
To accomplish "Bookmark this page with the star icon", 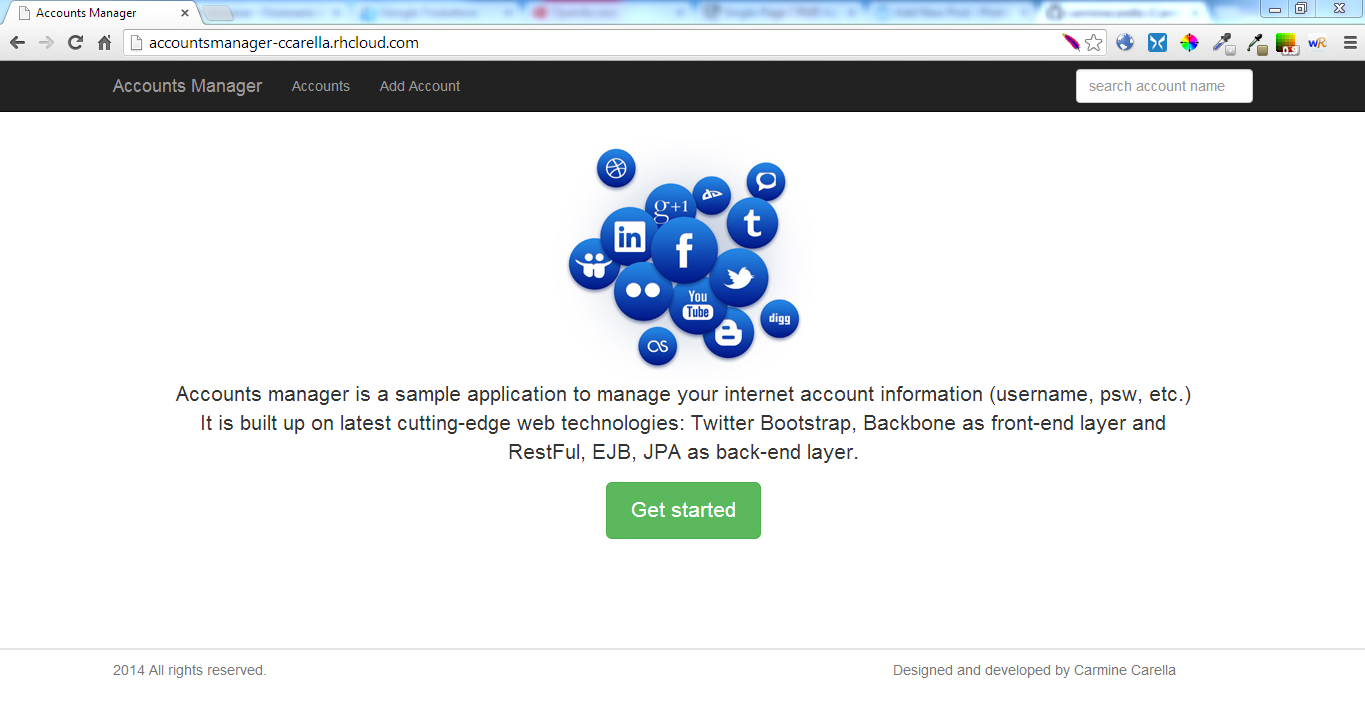I will tap(1093, 43).
